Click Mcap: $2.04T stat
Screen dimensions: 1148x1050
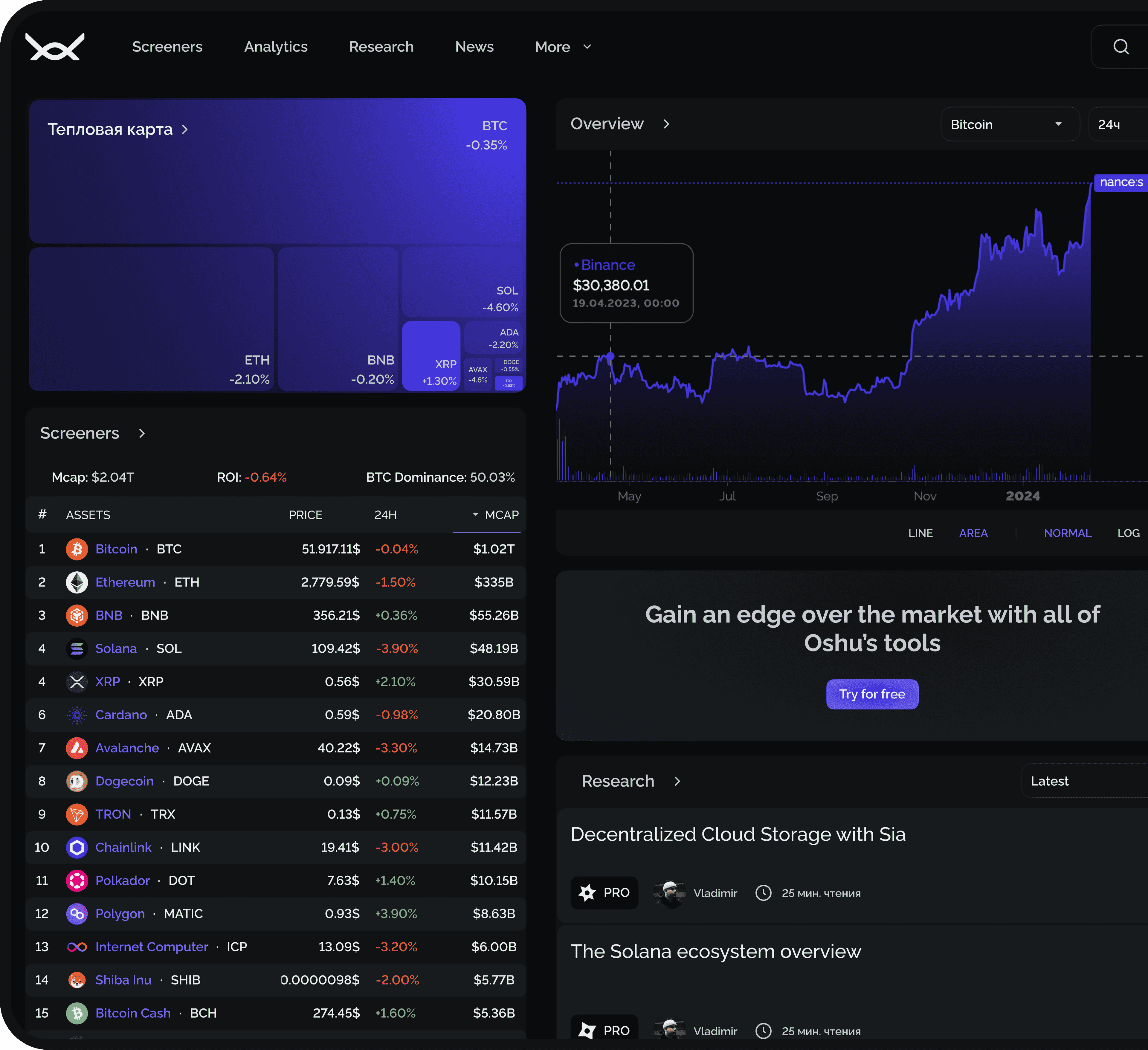(x=93, y=477)
